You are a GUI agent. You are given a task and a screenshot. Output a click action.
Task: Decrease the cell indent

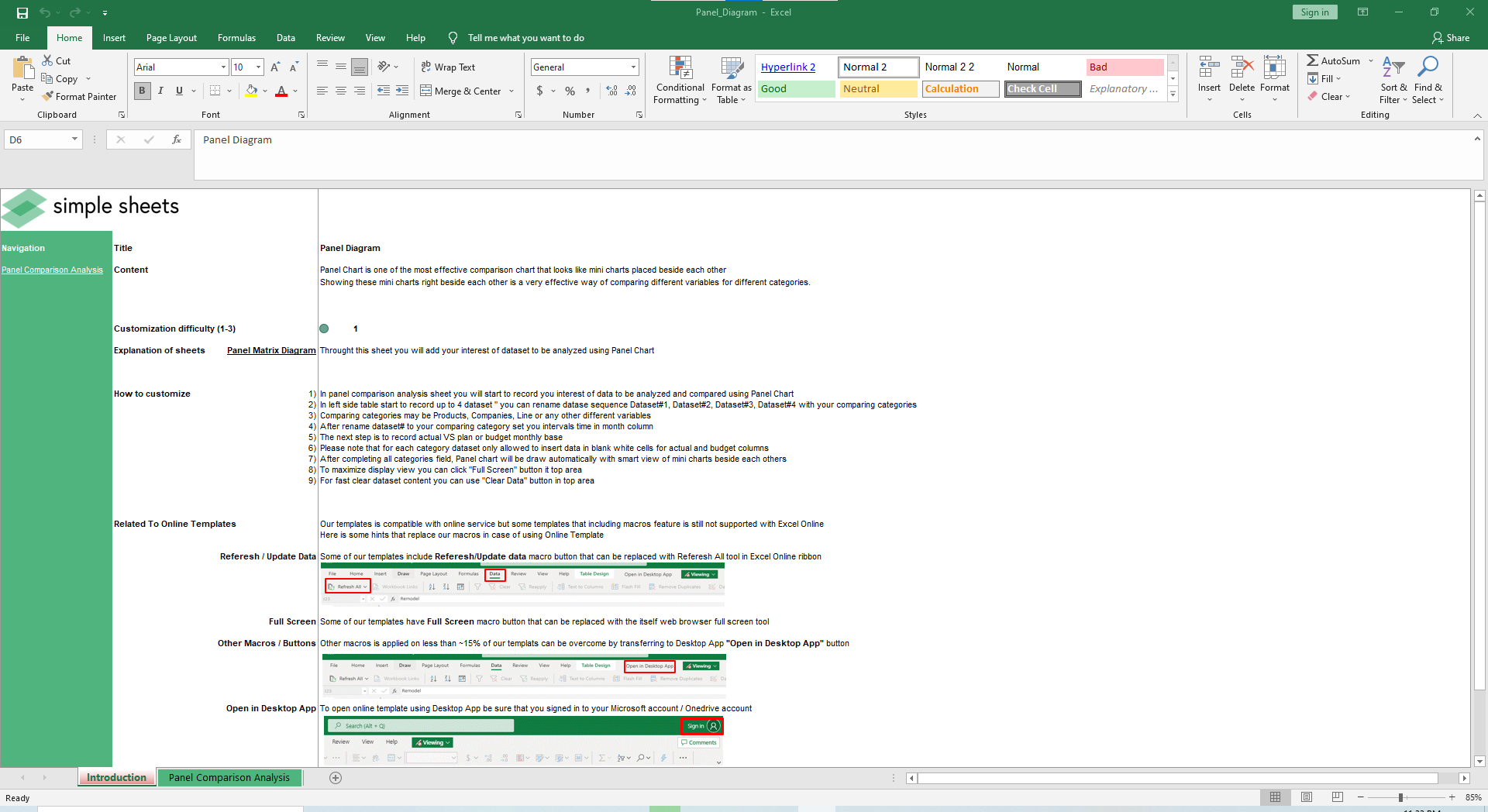pos(384,91)
